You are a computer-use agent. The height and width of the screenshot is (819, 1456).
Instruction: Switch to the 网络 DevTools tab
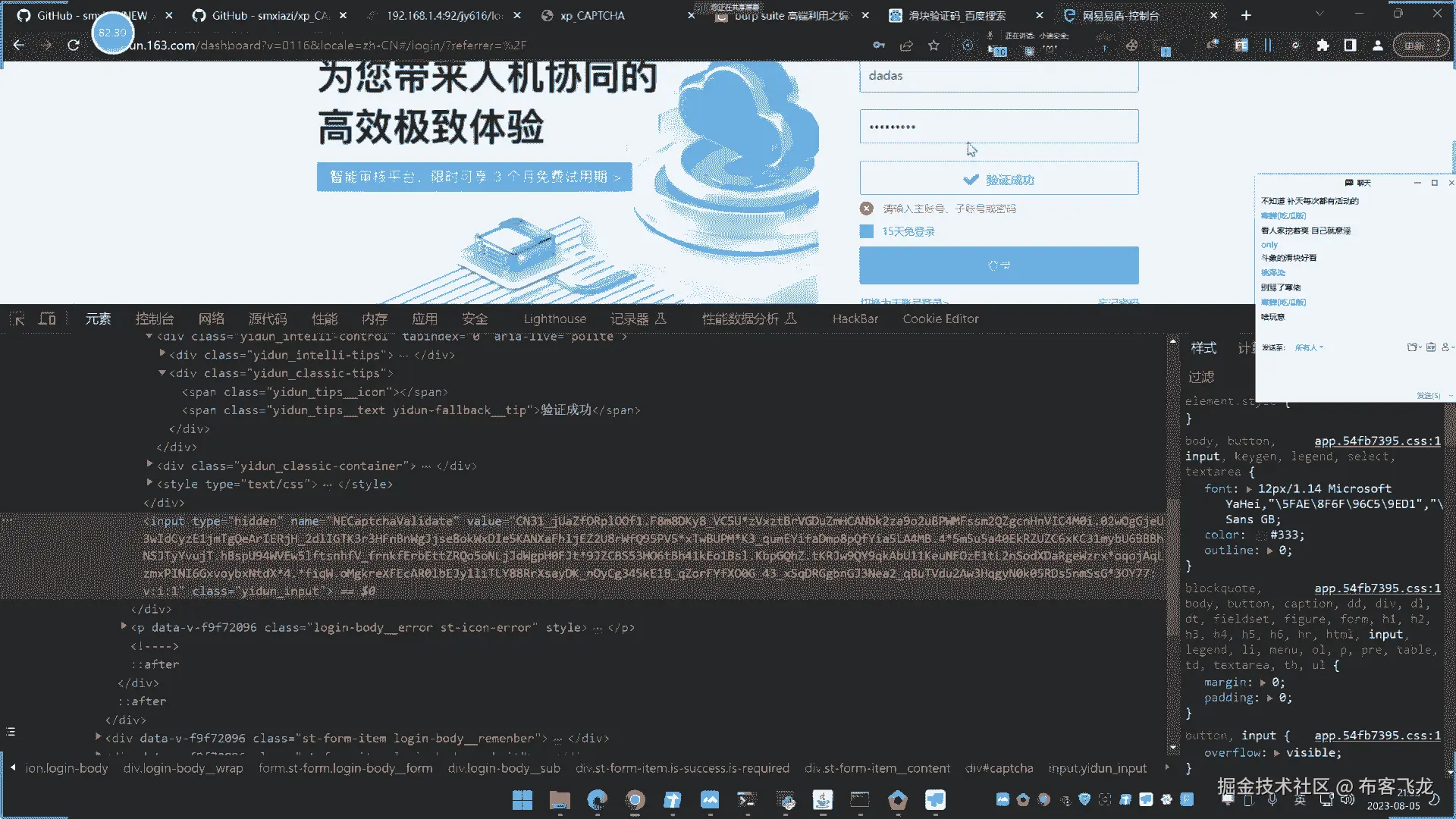click(211, 319)
